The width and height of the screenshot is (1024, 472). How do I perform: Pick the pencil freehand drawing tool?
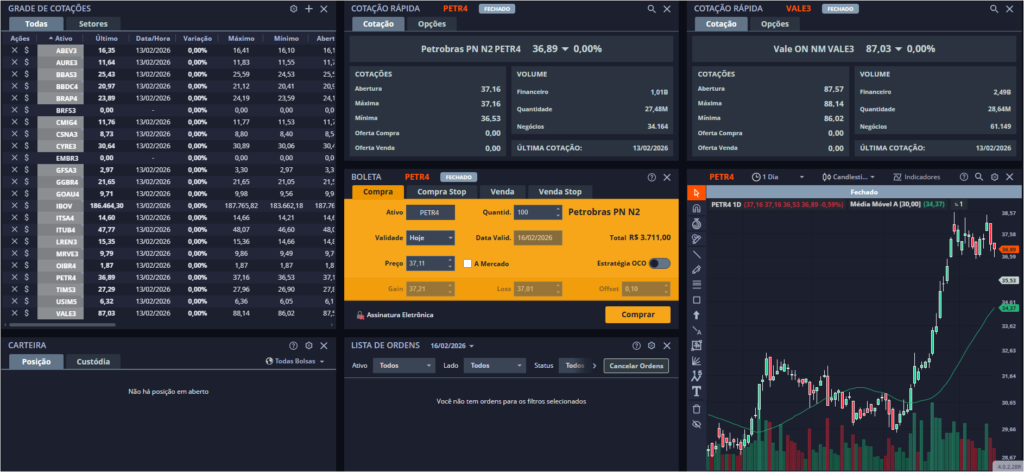(x=696, y=269)
